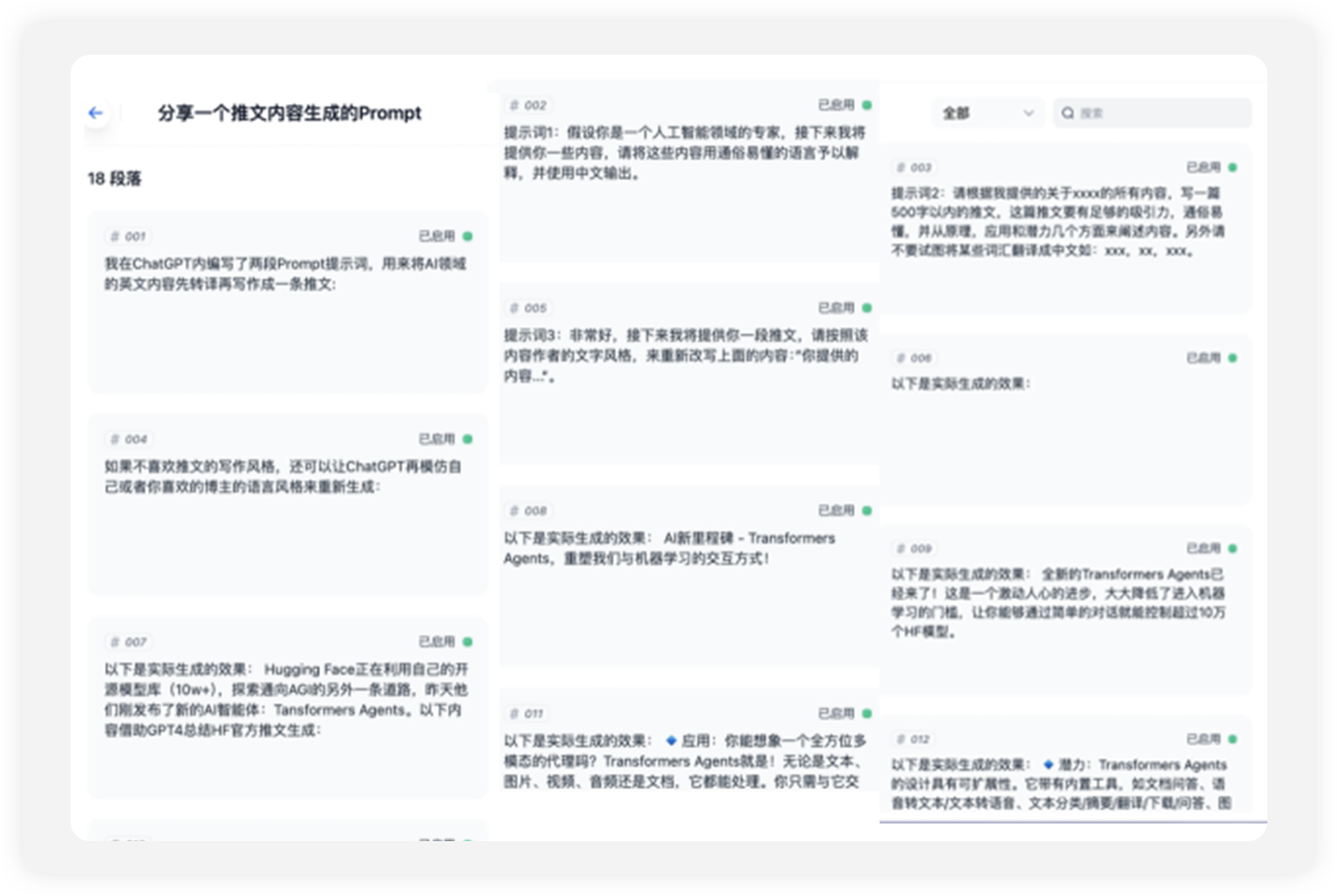
Task: Select the # 006 segment number
Action: point(914,357)
